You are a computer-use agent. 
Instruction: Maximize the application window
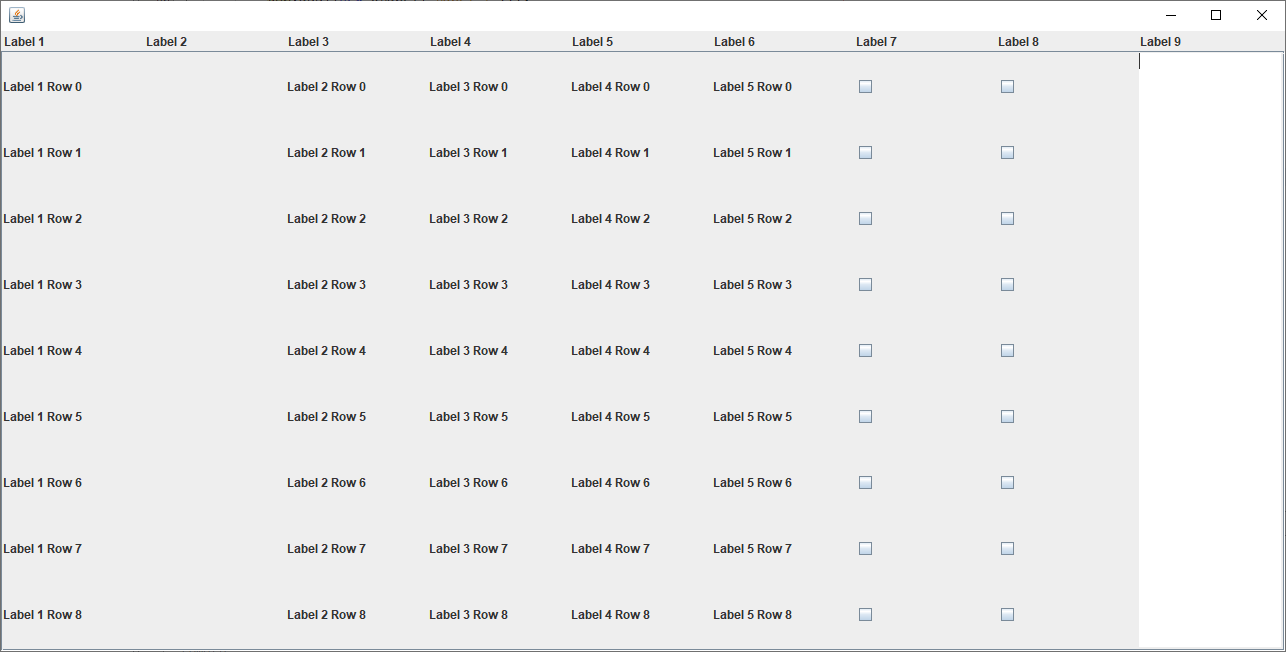point(1216,15)
